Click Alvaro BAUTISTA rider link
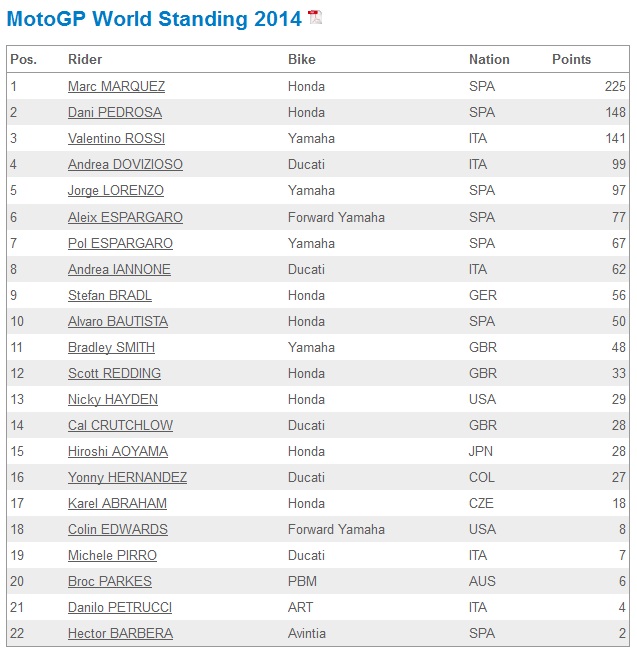This screenshot has height=653, width=637. coord(118,321)
